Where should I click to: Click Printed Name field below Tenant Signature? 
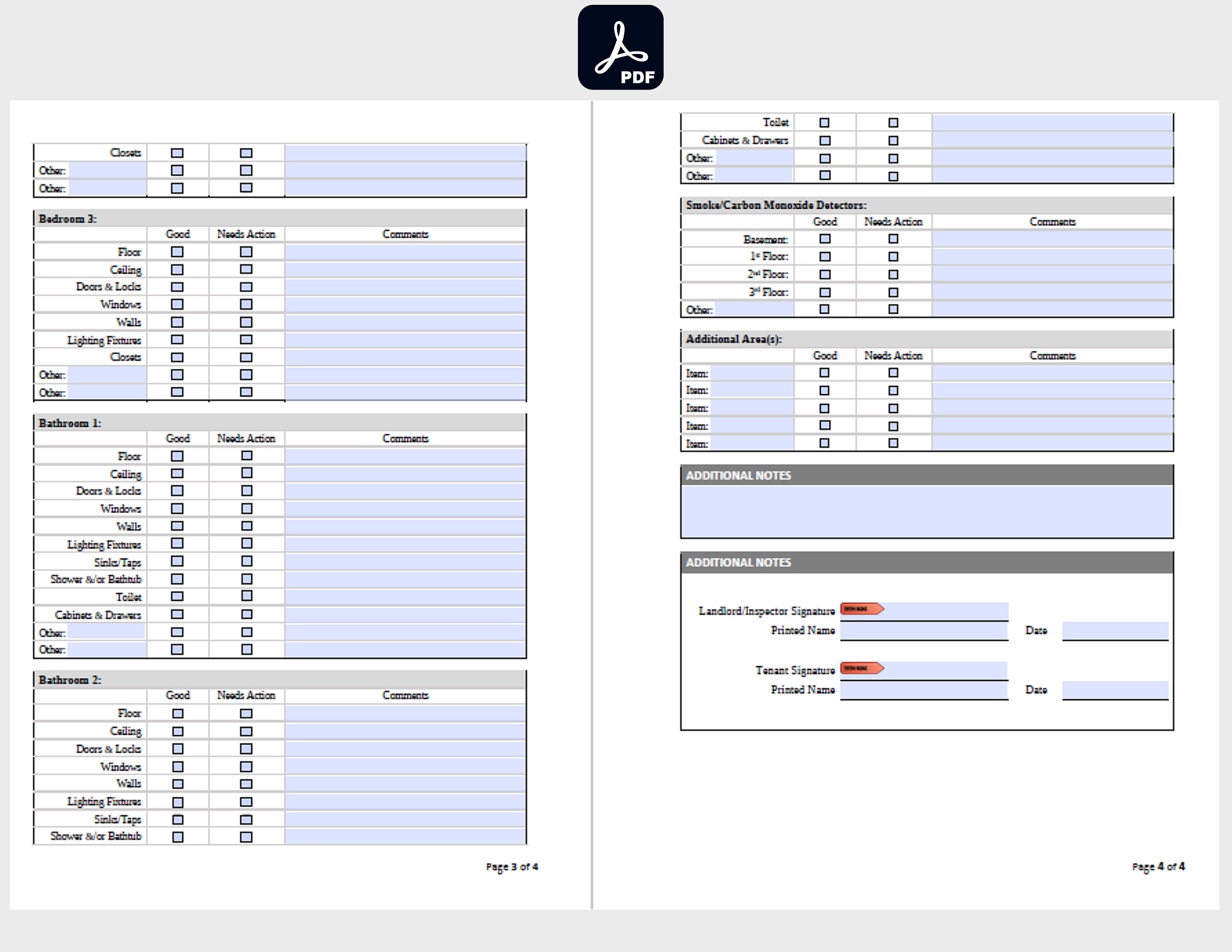click(924, 690)
